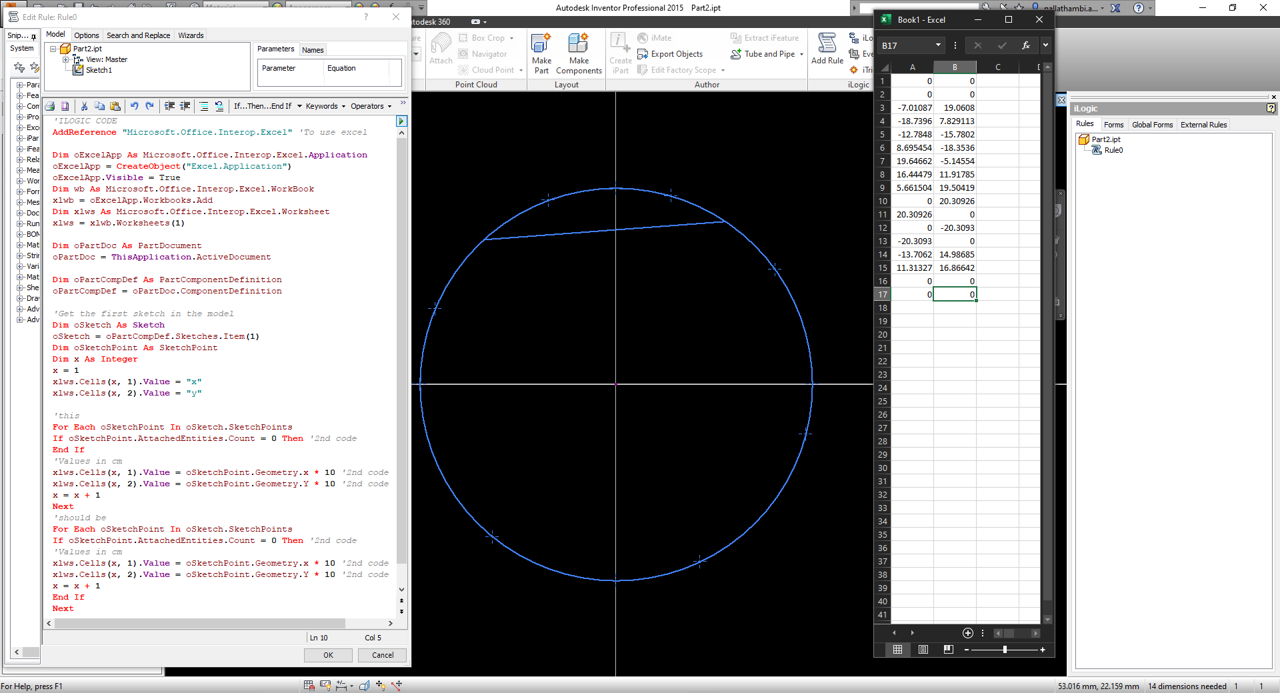Viewport: 1280px width, 693px height.
Task: Click the cut scissors icon in the rule editor
Action: pyautogui.click(x=84, y=106)
